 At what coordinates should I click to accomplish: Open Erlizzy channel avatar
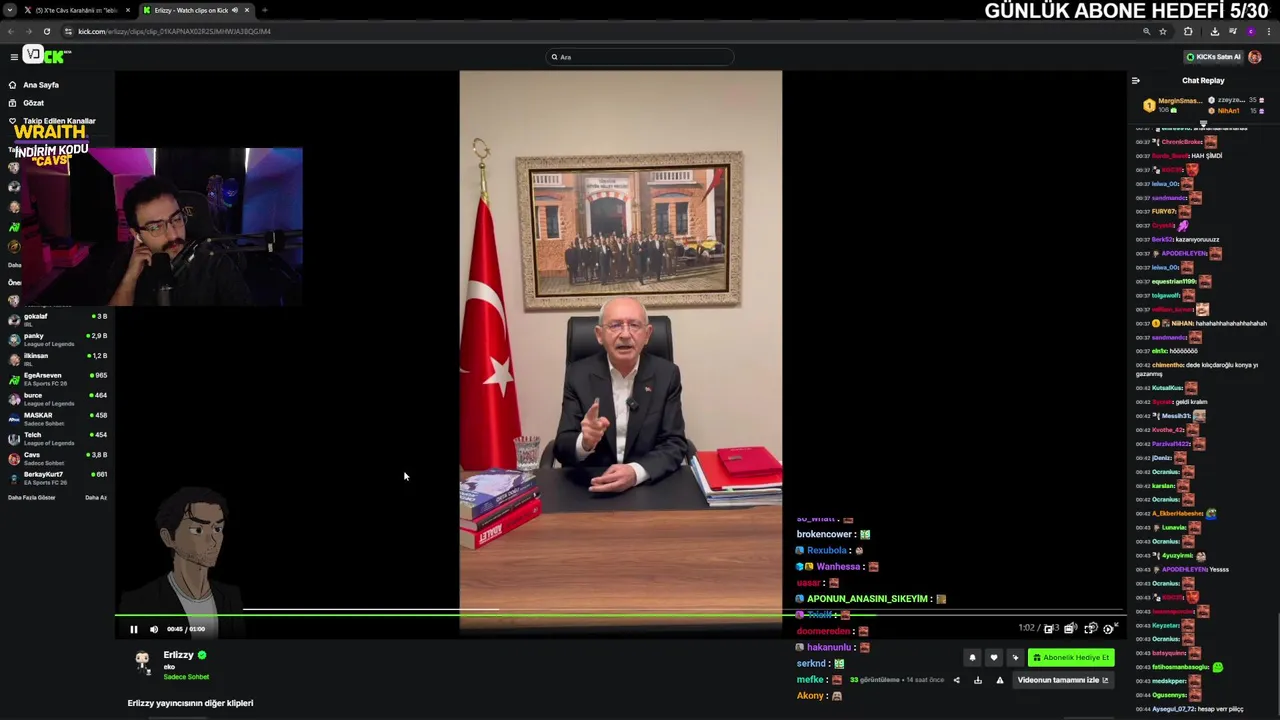[x=143, y=663]
